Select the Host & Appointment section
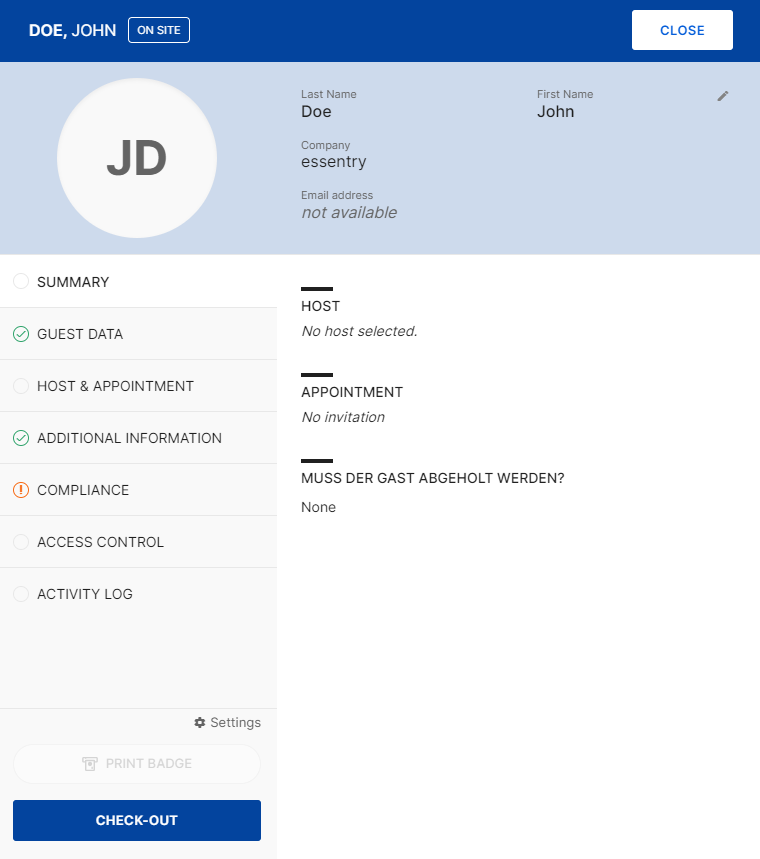The width and height of the screenshot is (760, 859). (138, 386)
